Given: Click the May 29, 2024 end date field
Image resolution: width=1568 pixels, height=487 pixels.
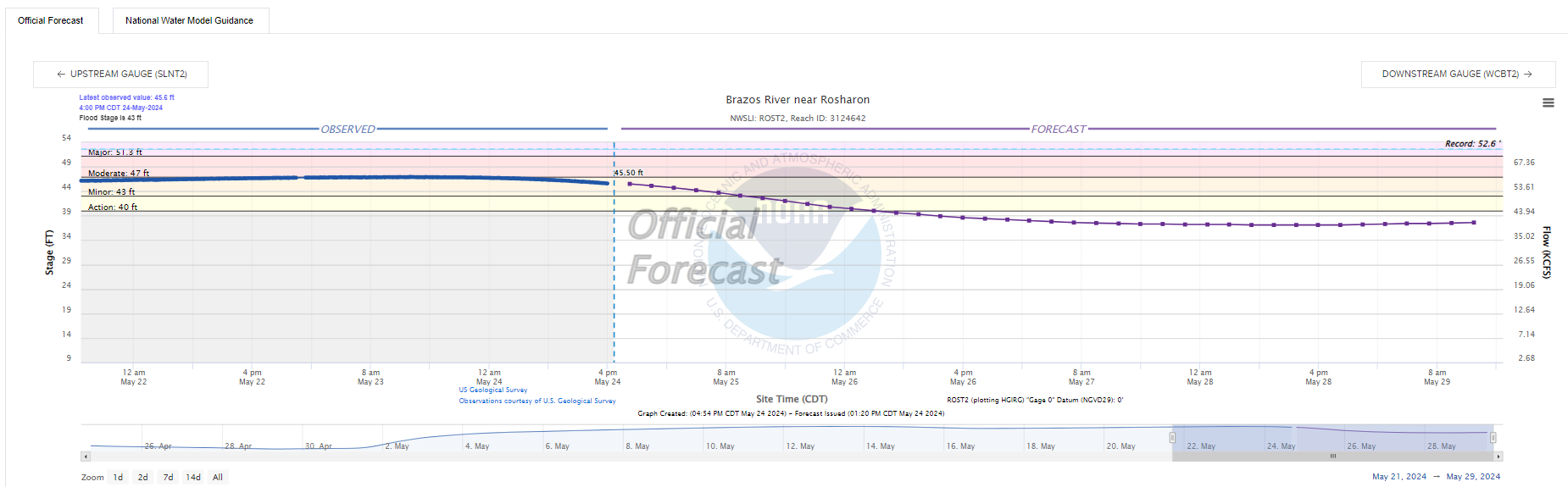Looking at the screenshot, I should click(x=1473, y=477).
